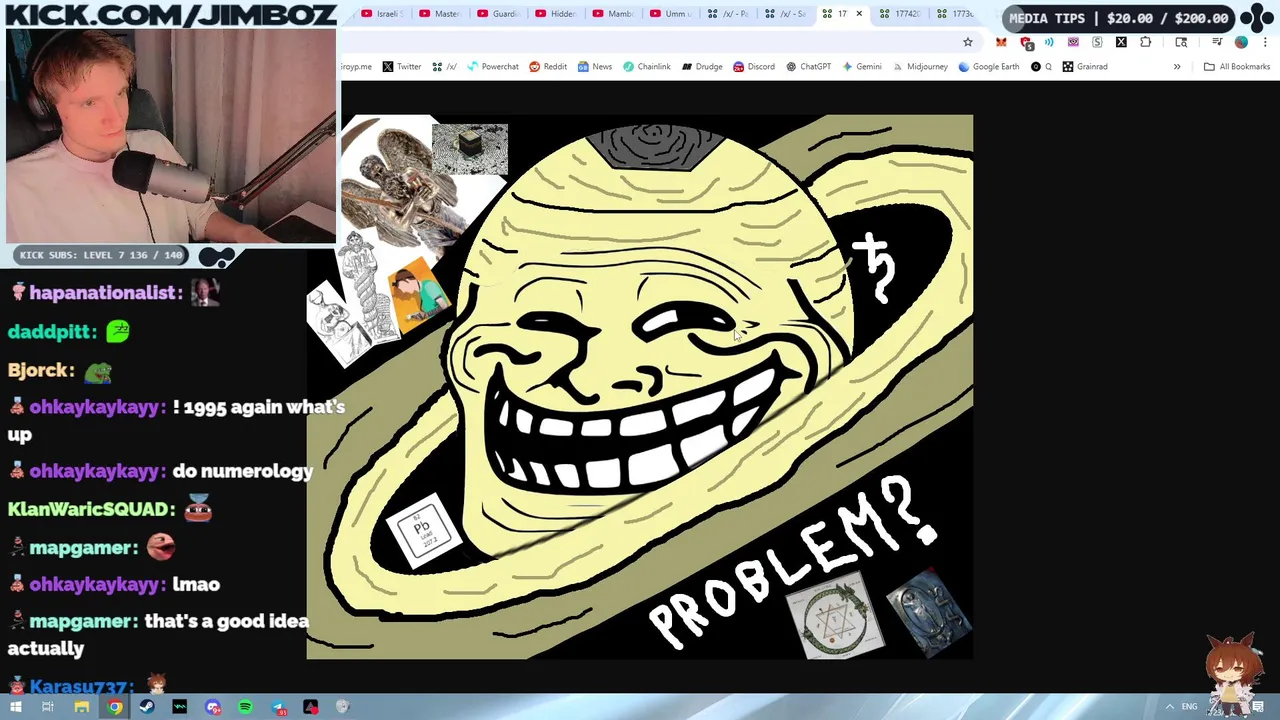
Task: Open the black triangle-logo taskbar app
Action: (311, 707)
